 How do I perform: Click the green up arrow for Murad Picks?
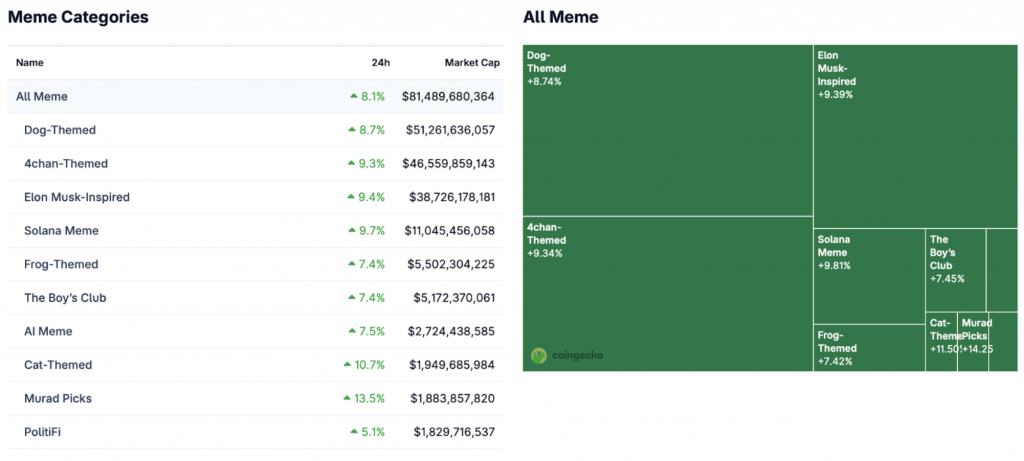[x=348, y=398]
